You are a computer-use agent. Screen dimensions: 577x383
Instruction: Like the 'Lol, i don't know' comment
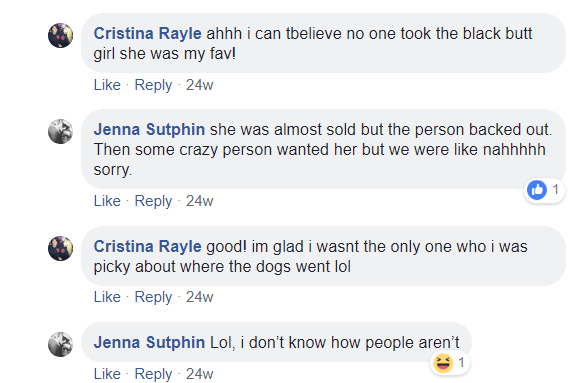pos(107,374)
